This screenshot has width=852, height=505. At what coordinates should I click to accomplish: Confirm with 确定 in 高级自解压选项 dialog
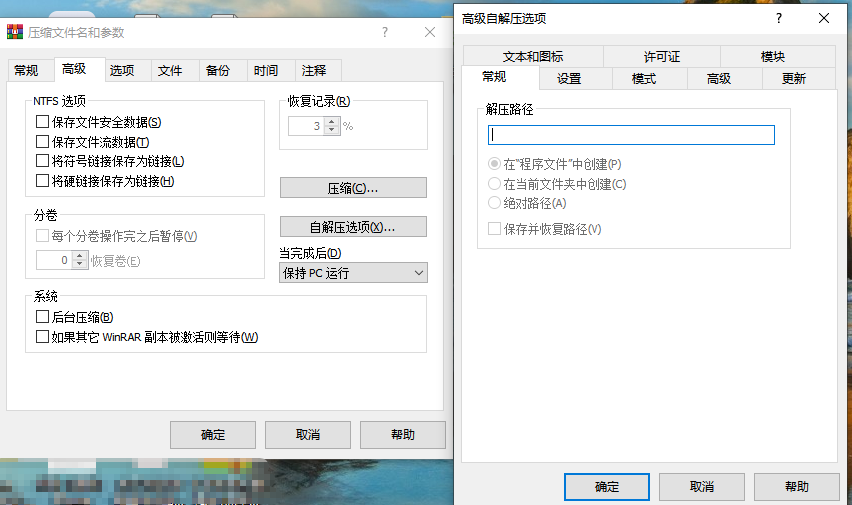coord(607,487)
